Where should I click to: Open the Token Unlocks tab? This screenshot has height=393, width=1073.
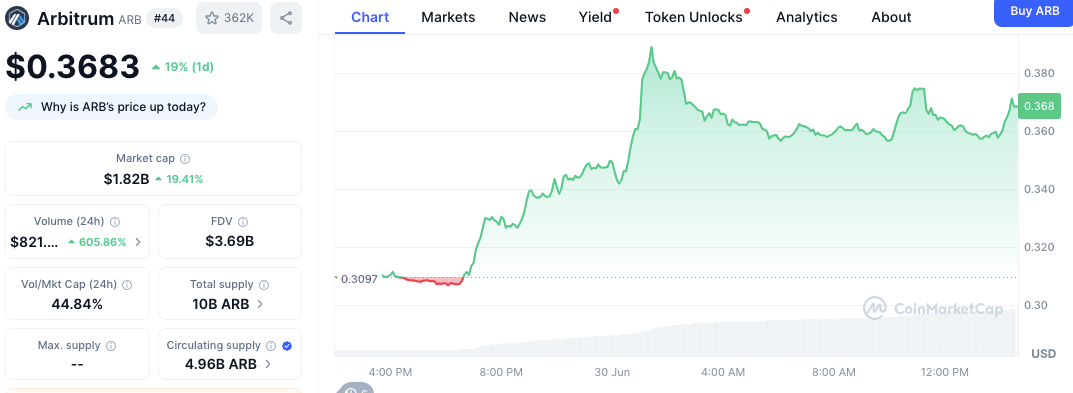pos(693,17)
